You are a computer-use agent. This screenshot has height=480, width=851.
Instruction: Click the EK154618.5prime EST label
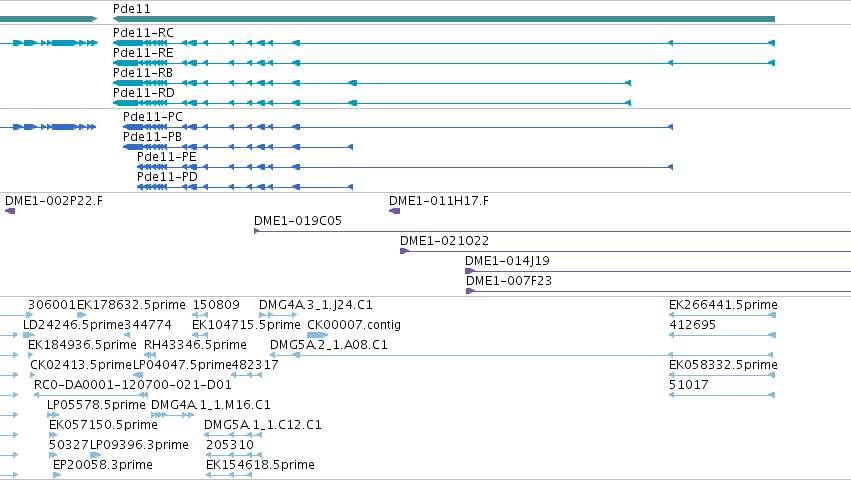tap(261, 466)
